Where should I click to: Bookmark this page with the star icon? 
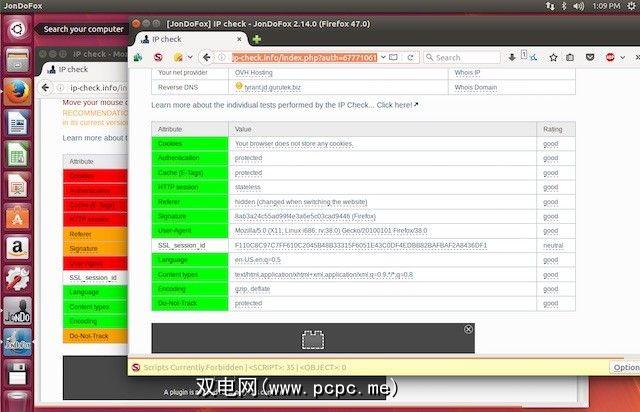(x=553, y=58)
